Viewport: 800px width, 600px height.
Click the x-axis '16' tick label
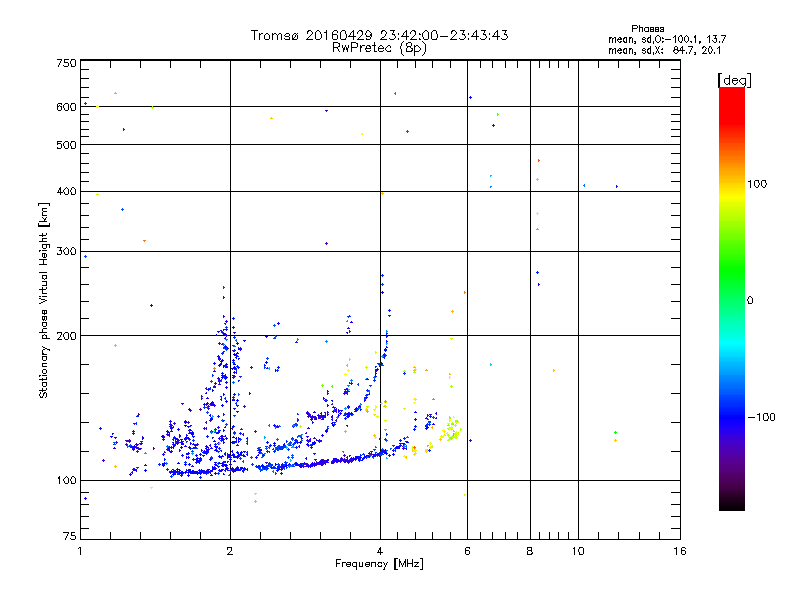(680, 551)
